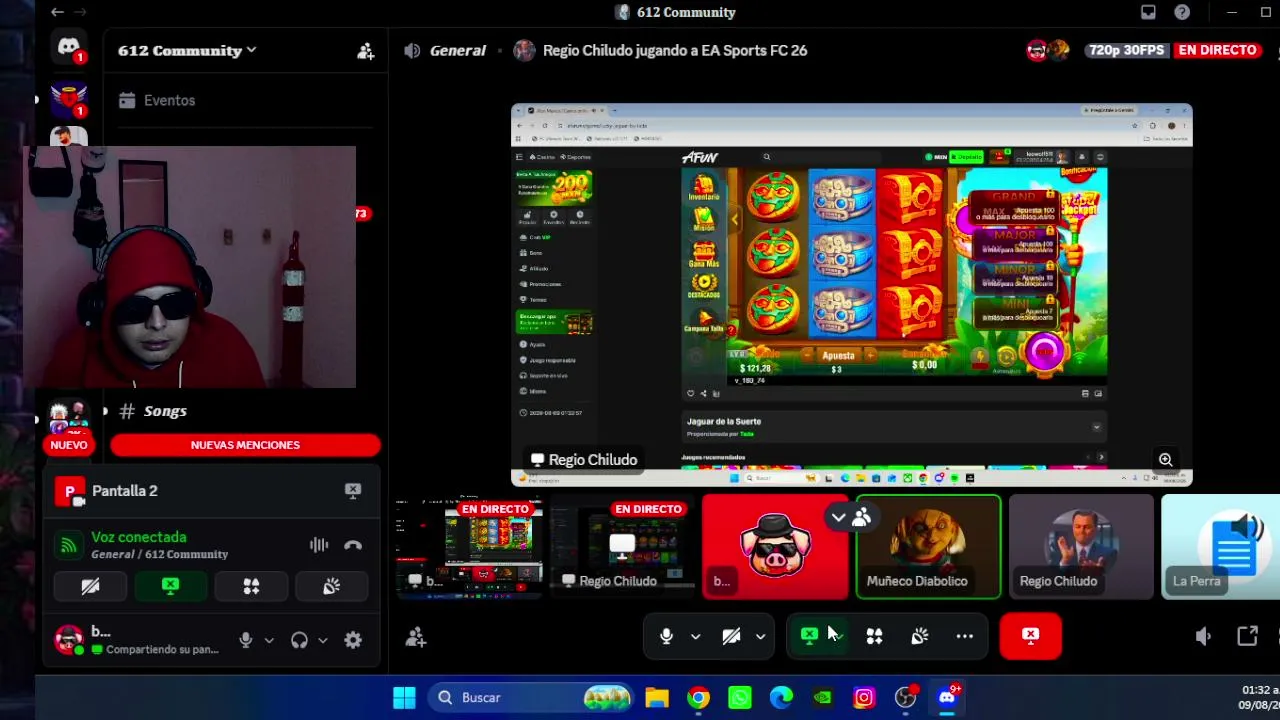Open Regio Chiludo's EA Sports FC 26 activity
This screenshot has width=1280, height=720.
coord(675,51)
